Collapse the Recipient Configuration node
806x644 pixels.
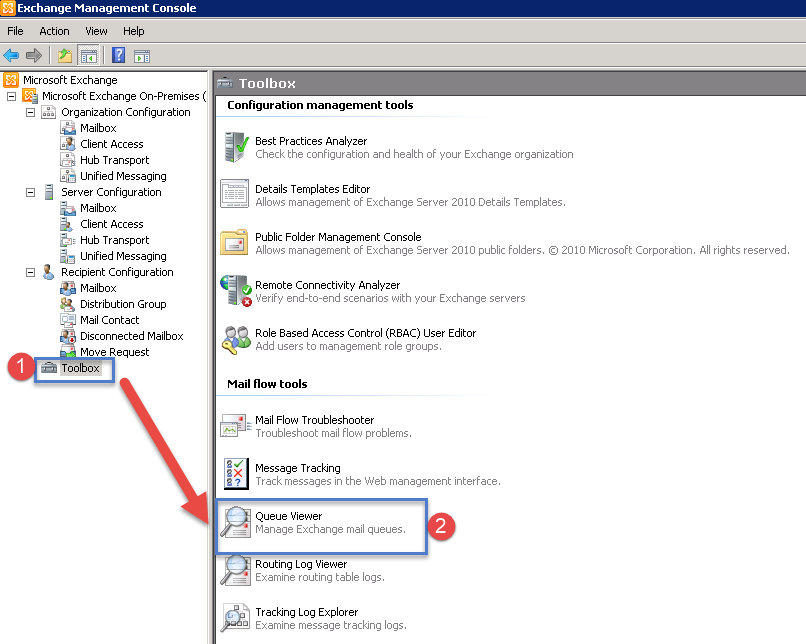[x=30, y=272]
